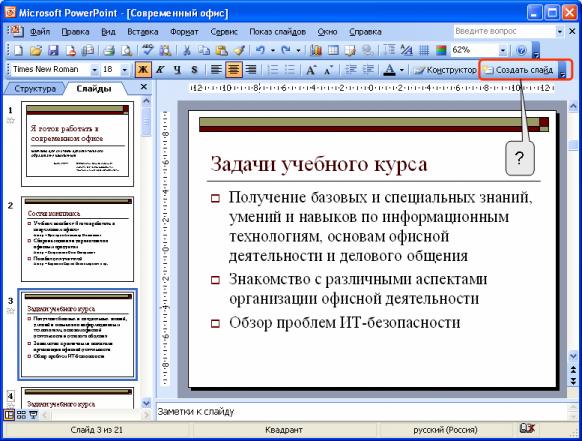Save the presentation with the diskette icon

[x=53, y=50]
